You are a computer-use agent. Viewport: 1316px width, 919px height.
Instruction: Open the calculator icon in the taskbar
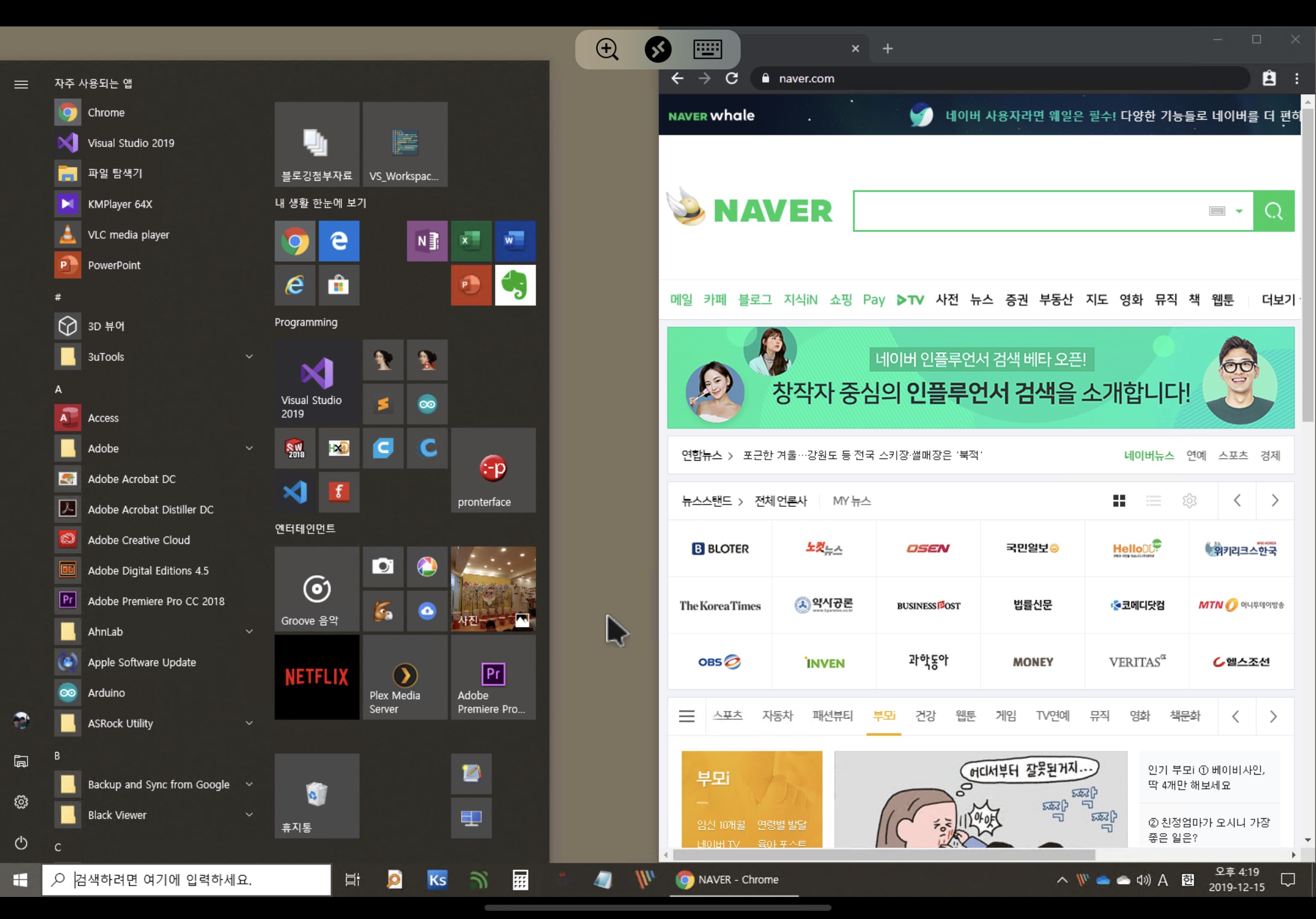pyautogui.click(x=520, y=879)
